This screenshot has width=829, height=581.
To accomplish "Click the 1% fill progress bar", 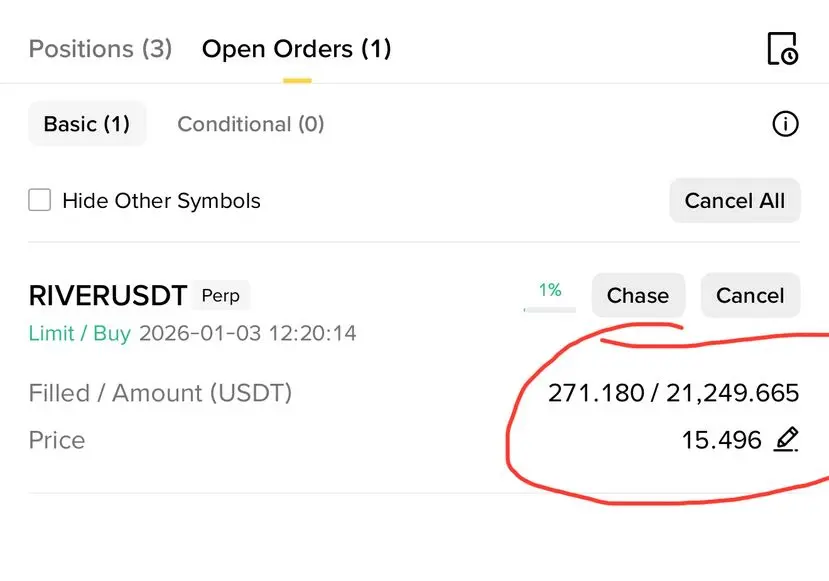I will coord(550,309).
